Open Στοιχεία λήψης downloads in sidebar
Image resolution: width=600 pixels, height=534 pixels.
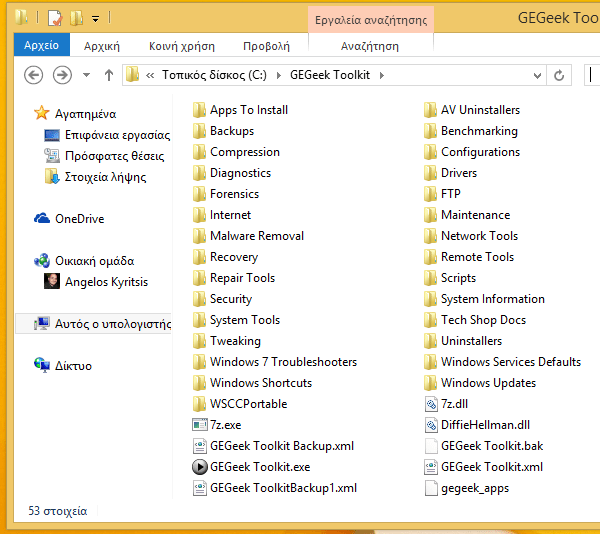coord(105,177)
